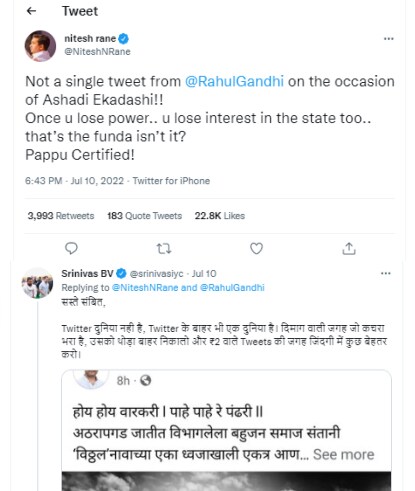View the 22.8K Likes list

[x=220, y=216]
